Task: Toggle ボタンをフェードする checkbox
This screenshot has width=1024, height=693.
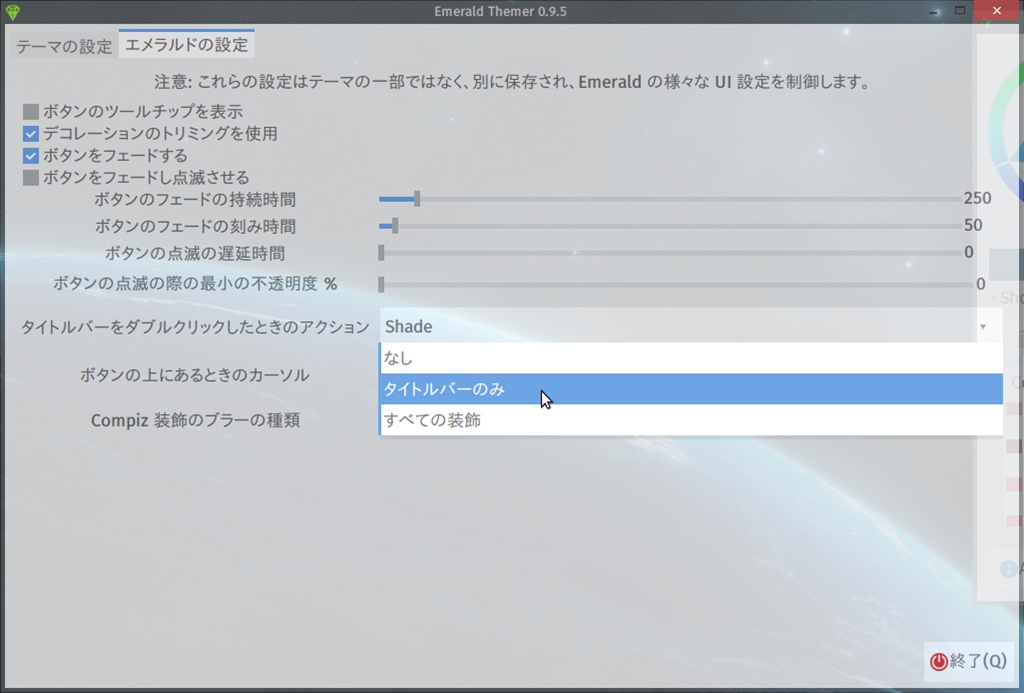Action: [x=31, y=155]
